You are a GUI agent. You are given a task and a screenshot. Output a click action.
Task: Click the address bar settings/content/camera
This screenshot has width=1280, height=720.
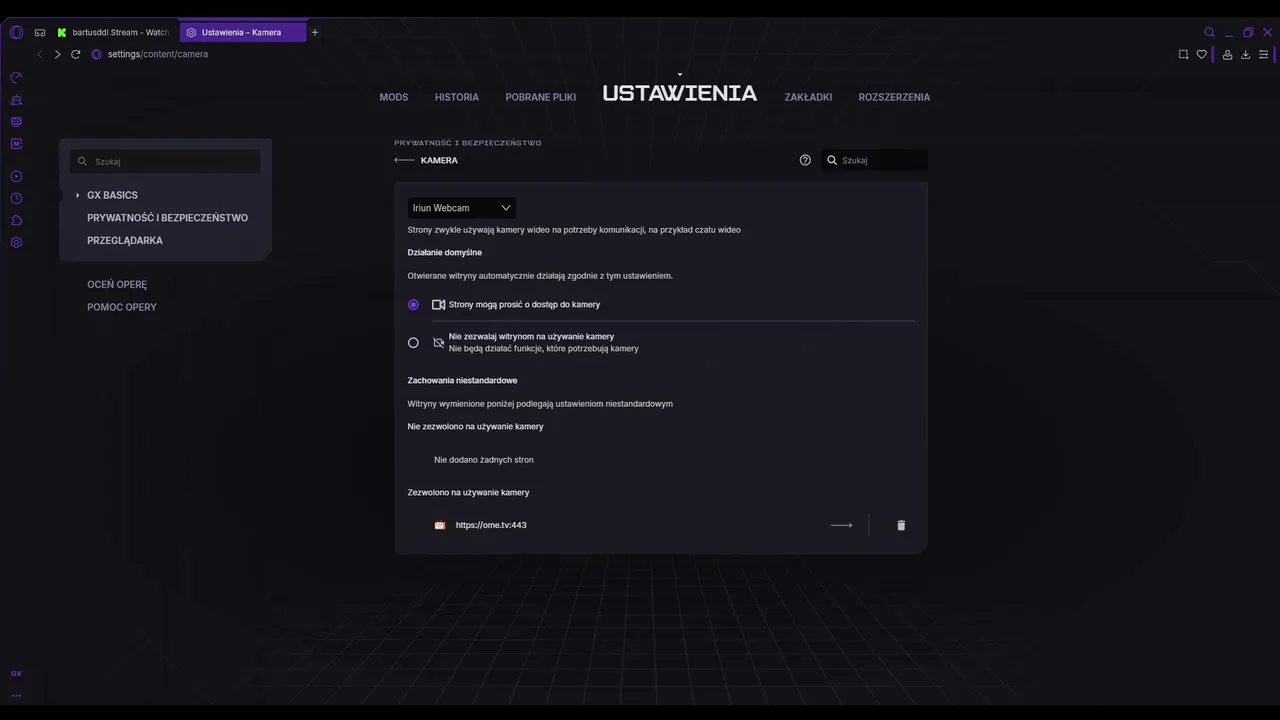tap(158, 54)
